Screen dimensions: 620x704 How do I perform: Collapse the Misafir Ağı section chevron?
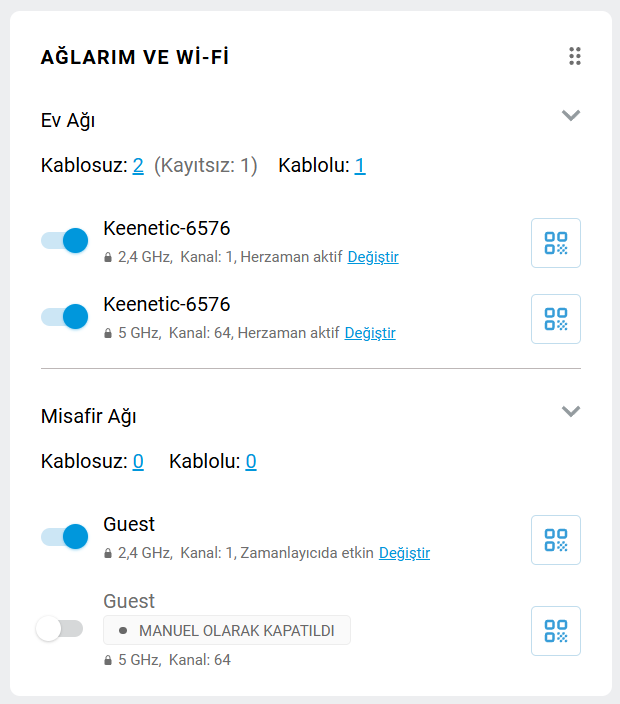click(x=571, y=411)
